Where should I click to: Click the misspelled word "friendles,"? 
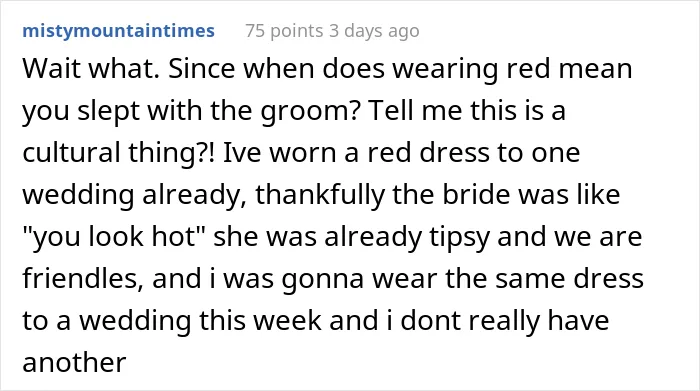83,278
